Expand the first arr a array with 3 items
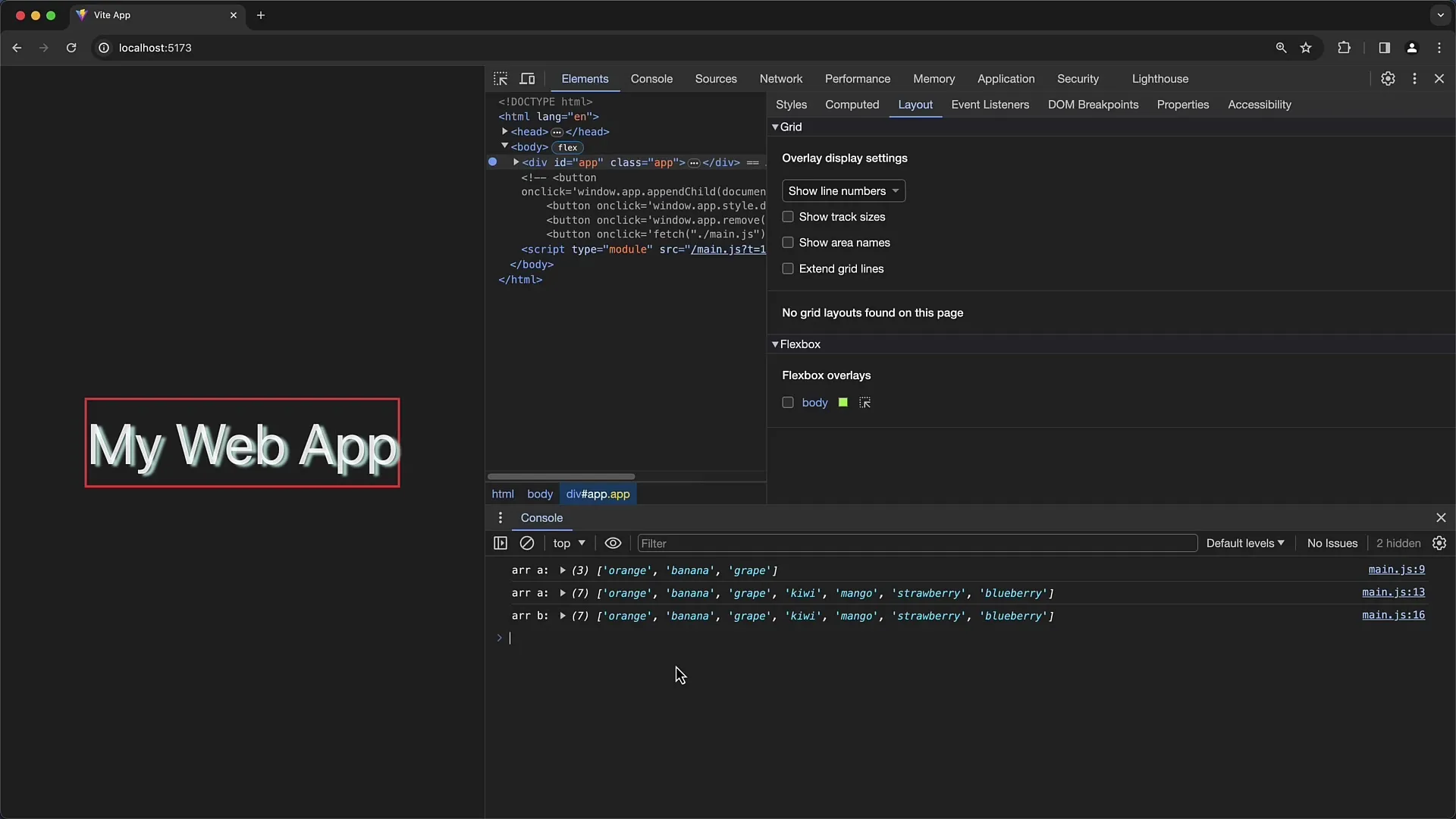1456x819 pixels. (563, 570)
